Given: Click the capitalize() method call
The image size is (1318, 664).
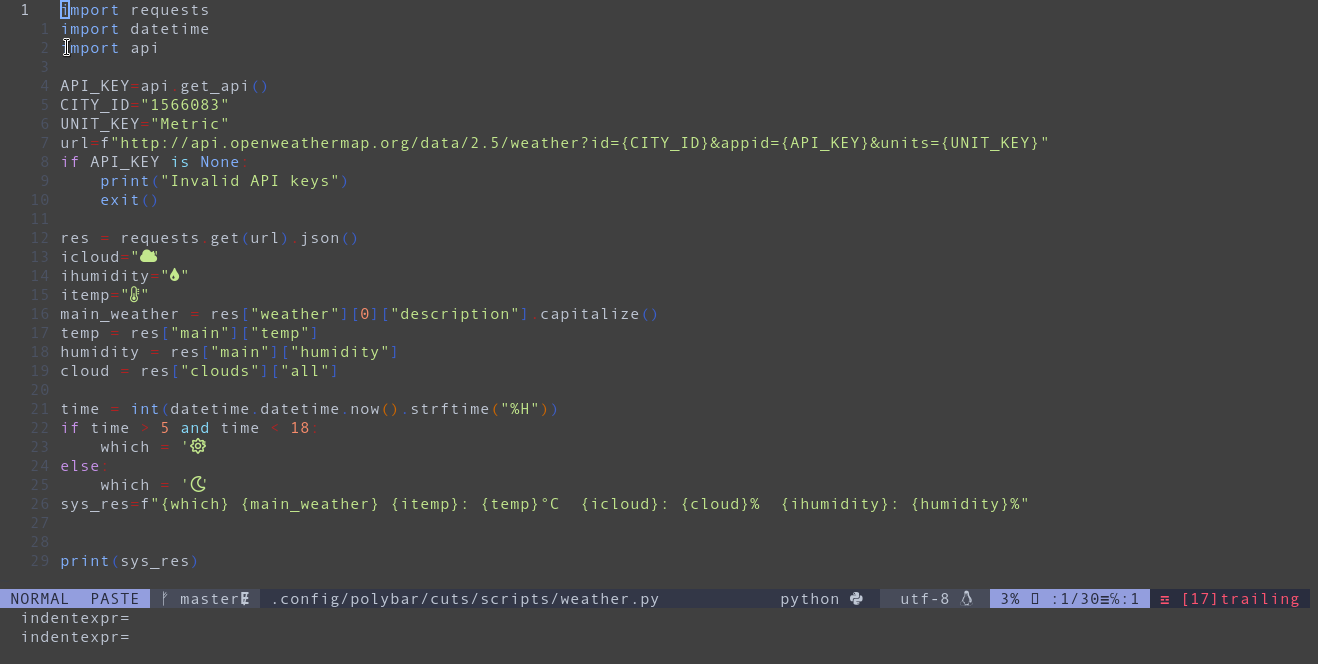Looking at the screenshot, I should [x=600, y=314].
